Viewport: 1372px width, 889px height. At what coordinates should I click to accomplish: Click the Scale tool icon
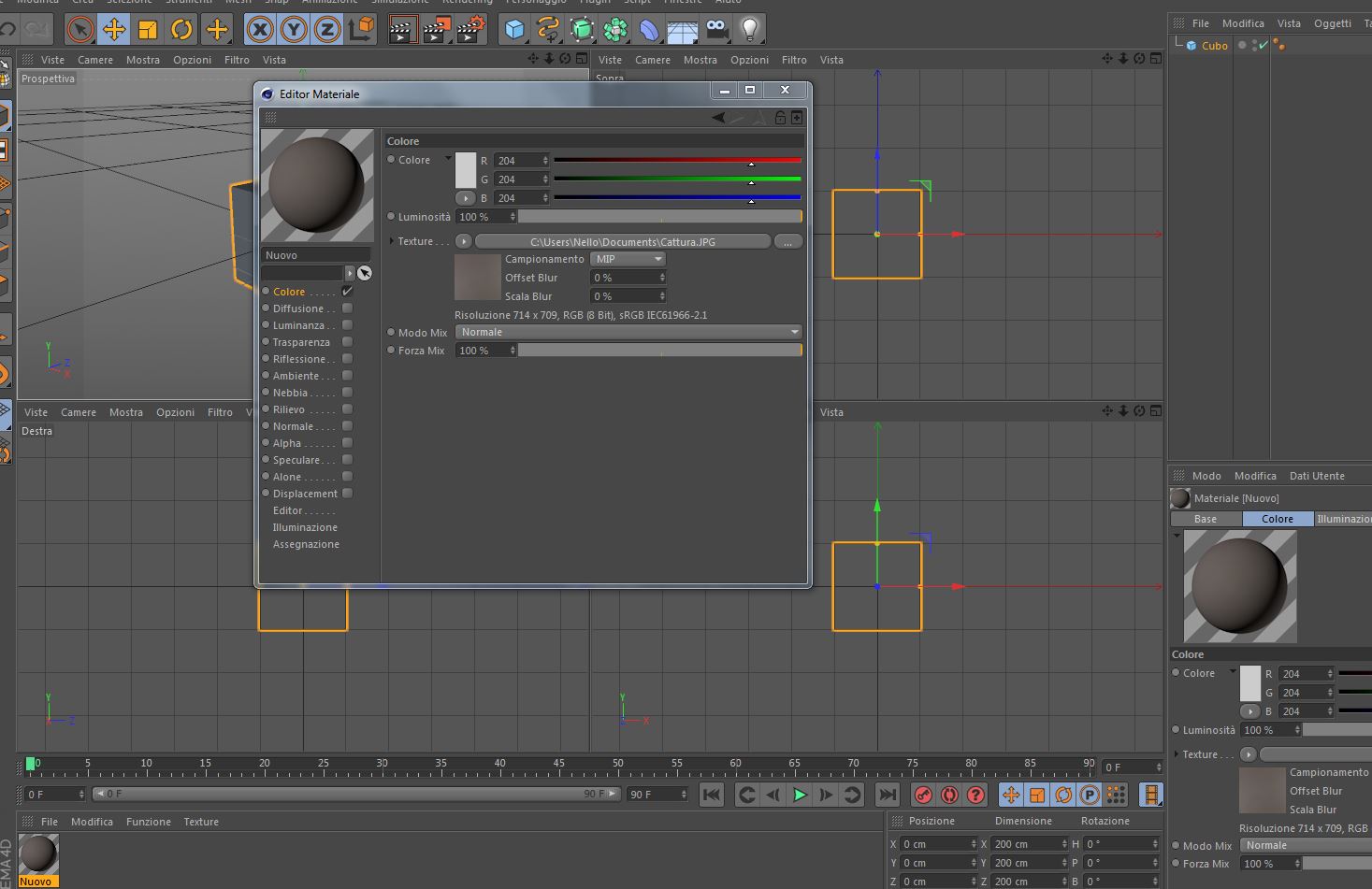click(148, 30)
